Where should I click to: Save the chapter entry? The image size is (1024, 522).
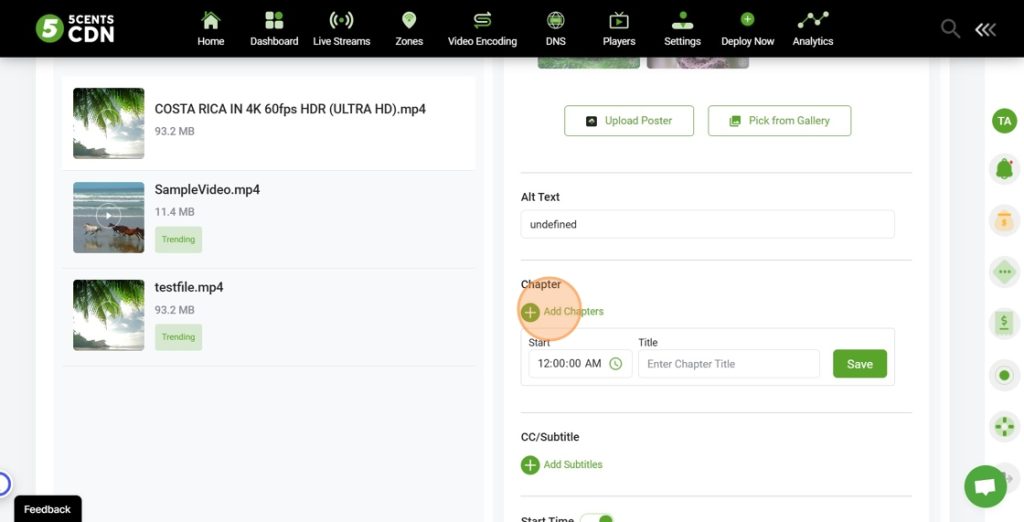(859, 364)
